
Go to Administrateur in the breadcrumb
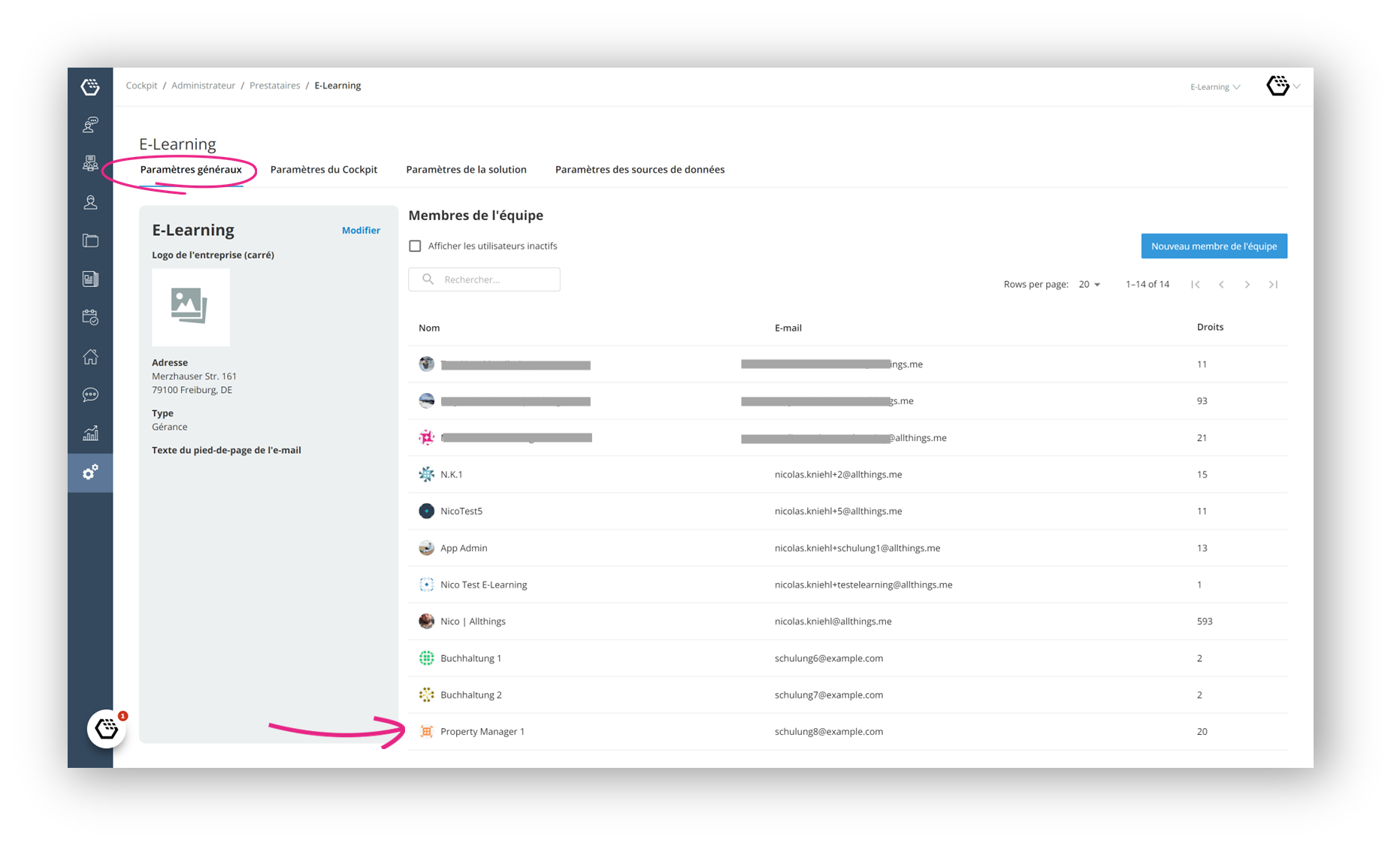pos(203,86)
